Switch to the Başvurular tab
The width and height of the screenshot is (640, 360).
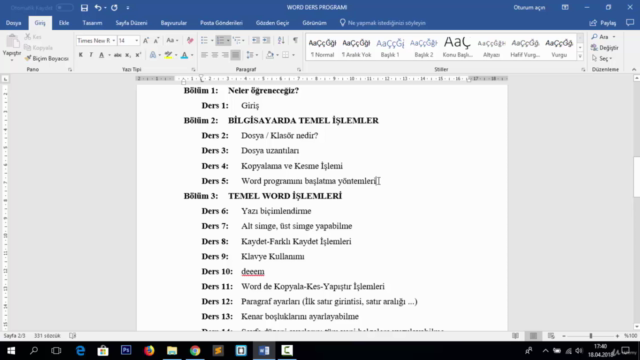pos(173,23)
